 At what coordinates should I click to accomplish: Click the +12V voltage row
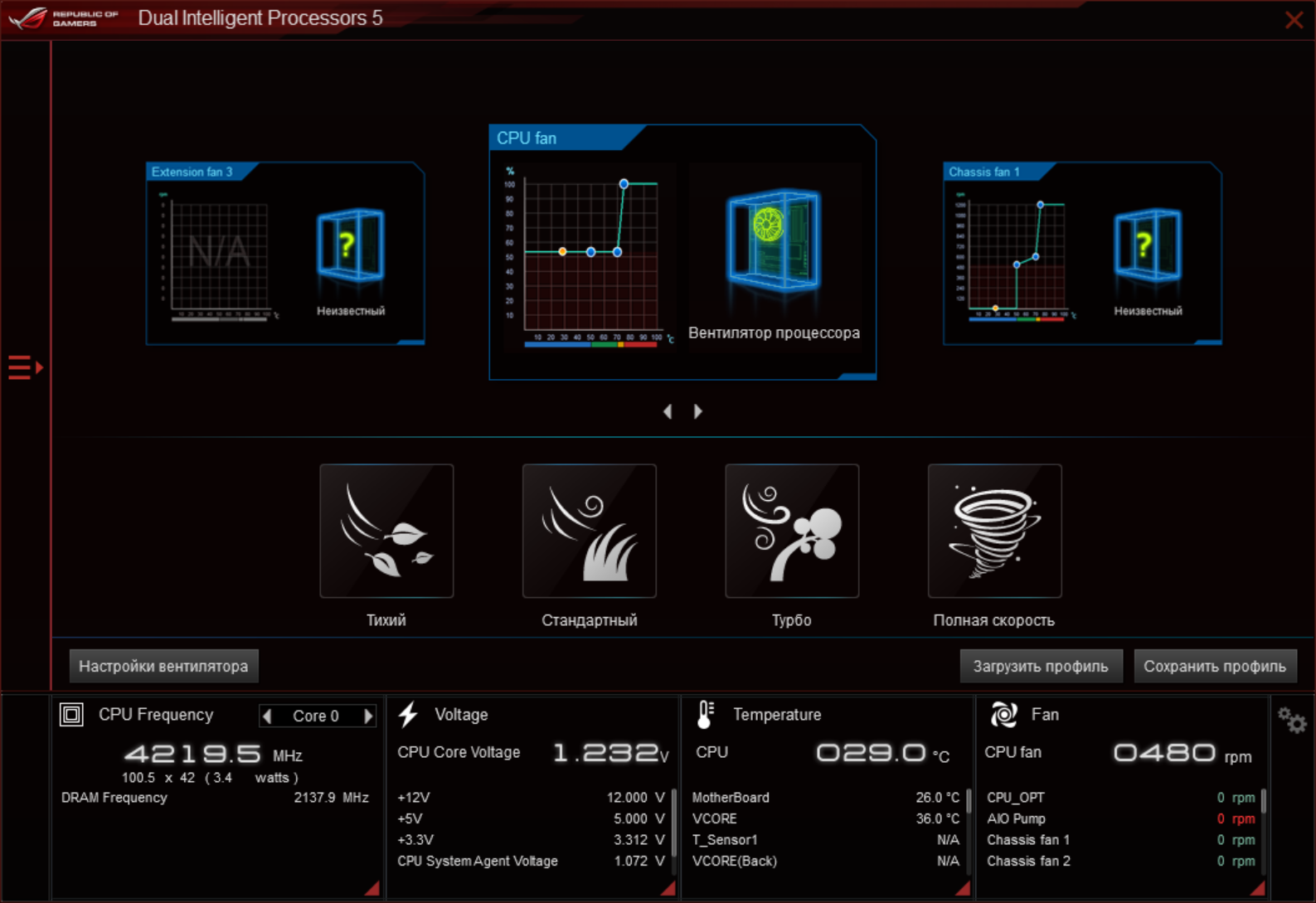[x=531, y=797]
